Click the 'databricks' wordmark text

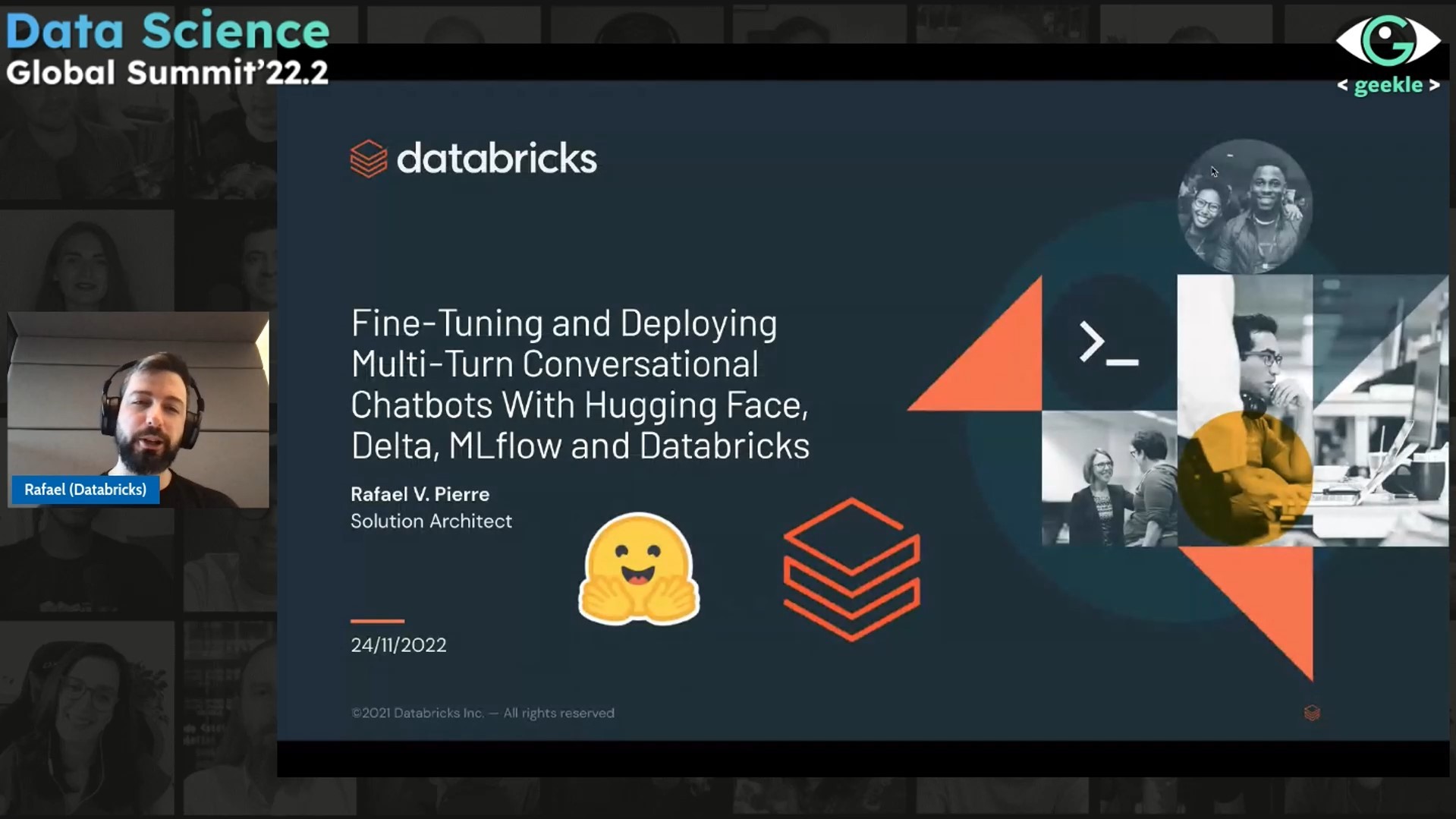497,158
